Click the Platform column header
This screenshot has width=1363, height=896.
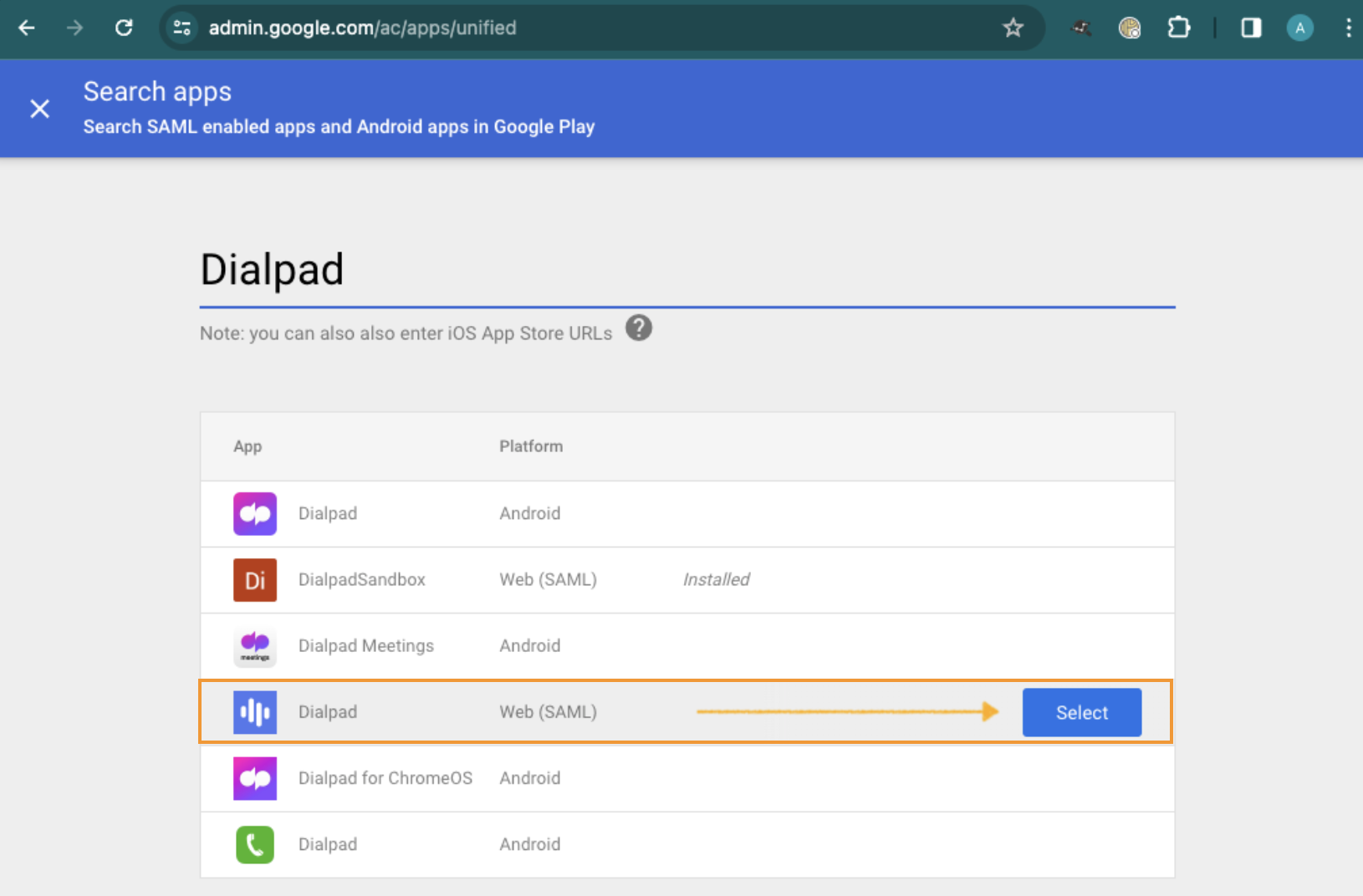point(531,446)
